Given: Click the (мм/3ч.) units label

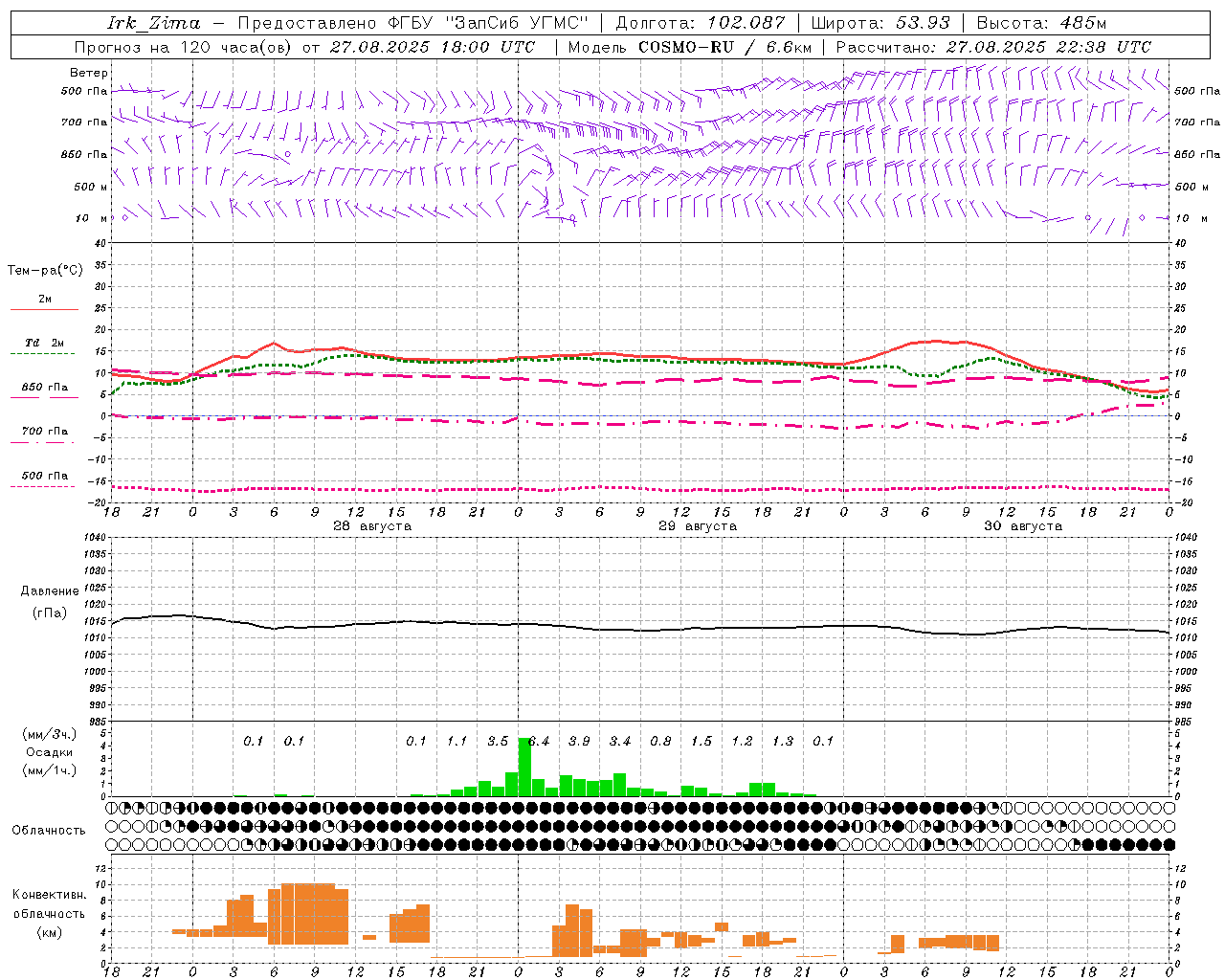Looking at the screenshot, I should coord(49,734).
